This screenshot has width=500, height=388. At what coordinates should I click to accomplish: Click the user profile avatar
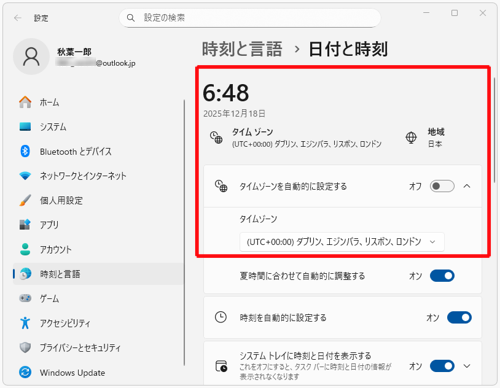point(31,57)
